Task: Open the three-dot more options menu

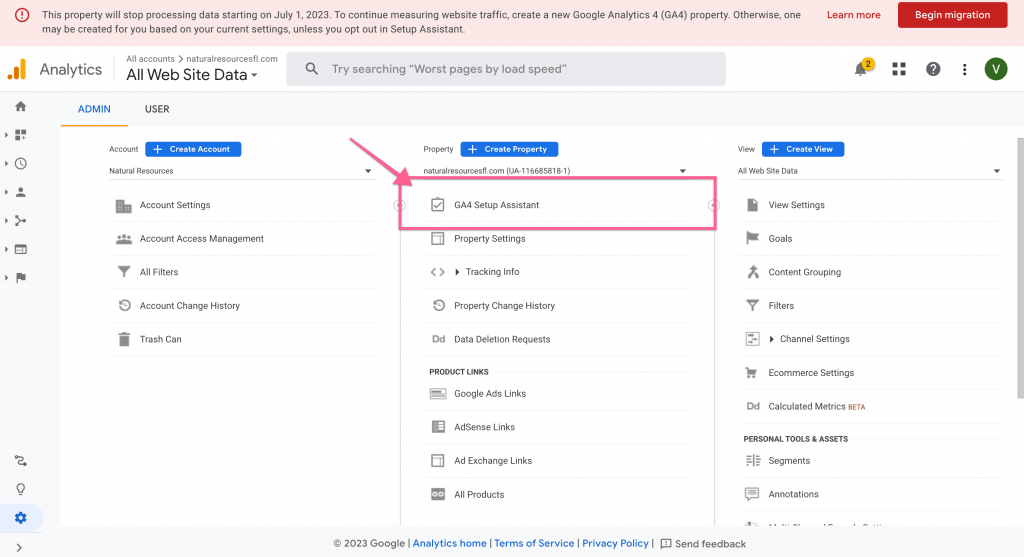Action: 965,69
